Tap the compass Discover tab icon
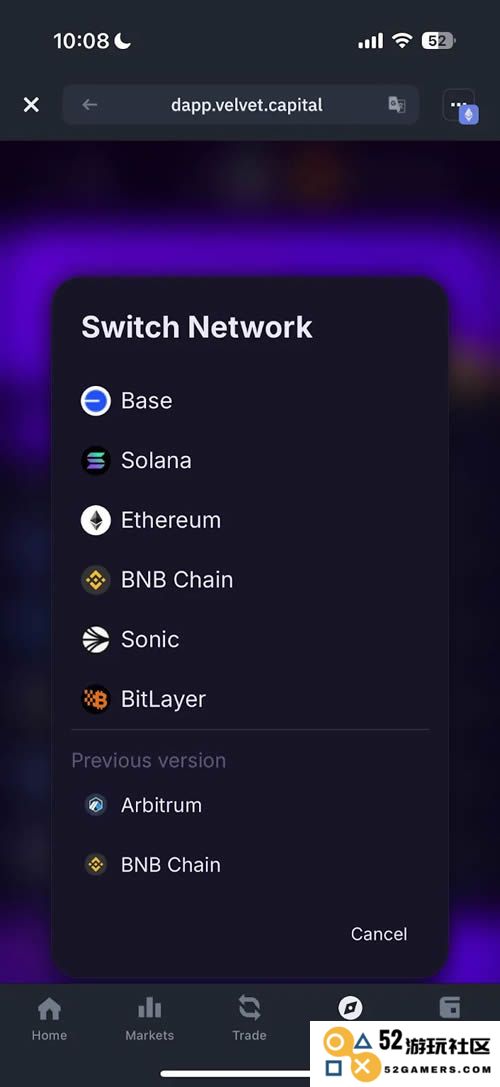The width and height of the screenshot is (500, 1087). click(x=350, y=1007)
